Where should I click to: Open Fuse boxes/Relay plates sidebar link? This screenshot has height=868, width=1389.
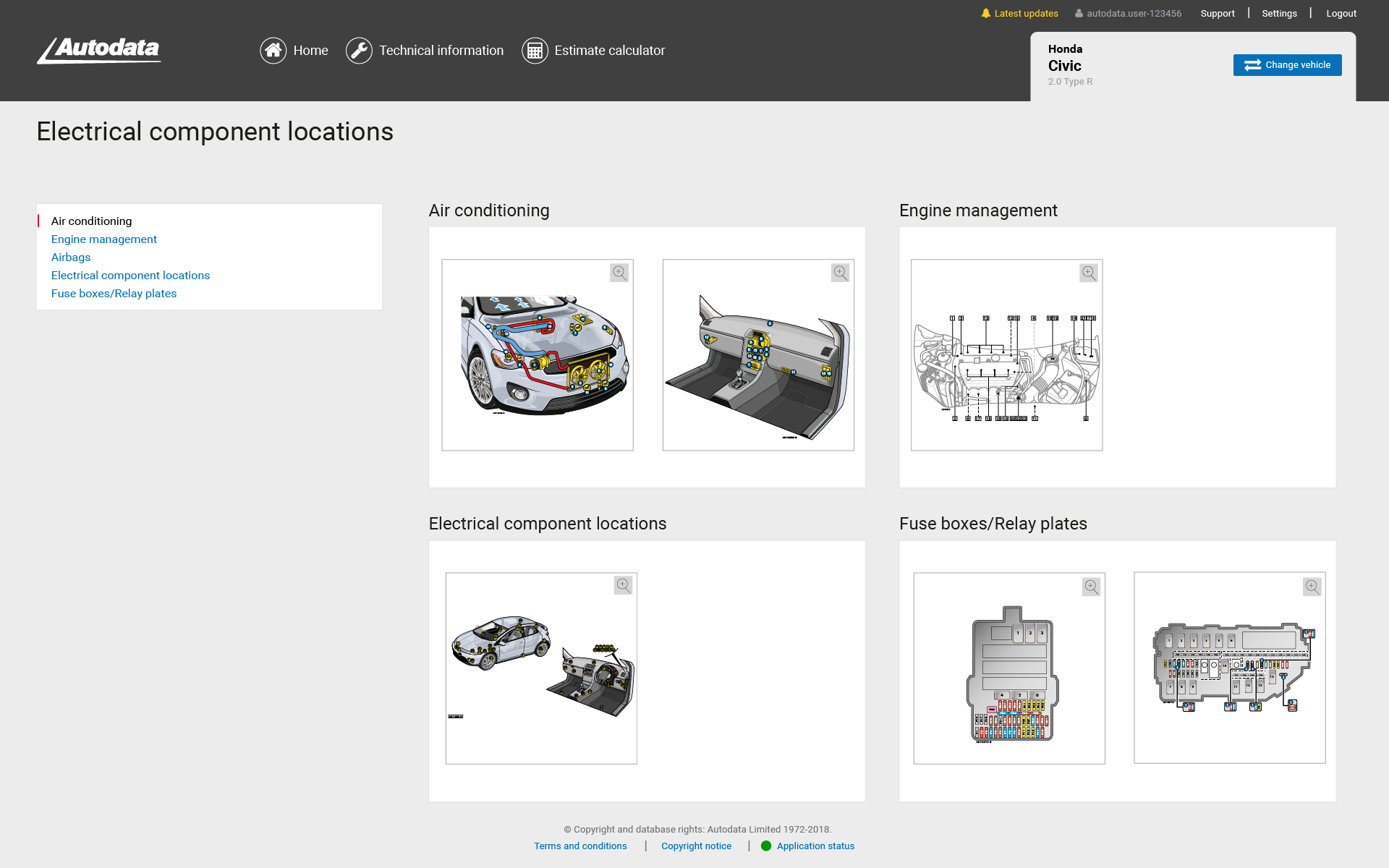tap(114, 294)
